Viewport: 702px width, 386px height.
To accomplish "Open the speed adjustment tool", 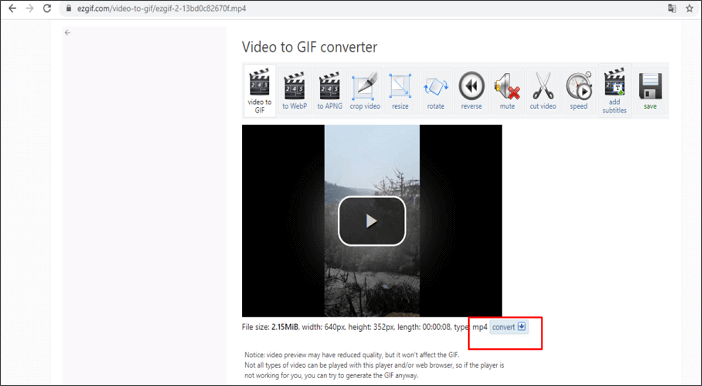I will [578, 91].
